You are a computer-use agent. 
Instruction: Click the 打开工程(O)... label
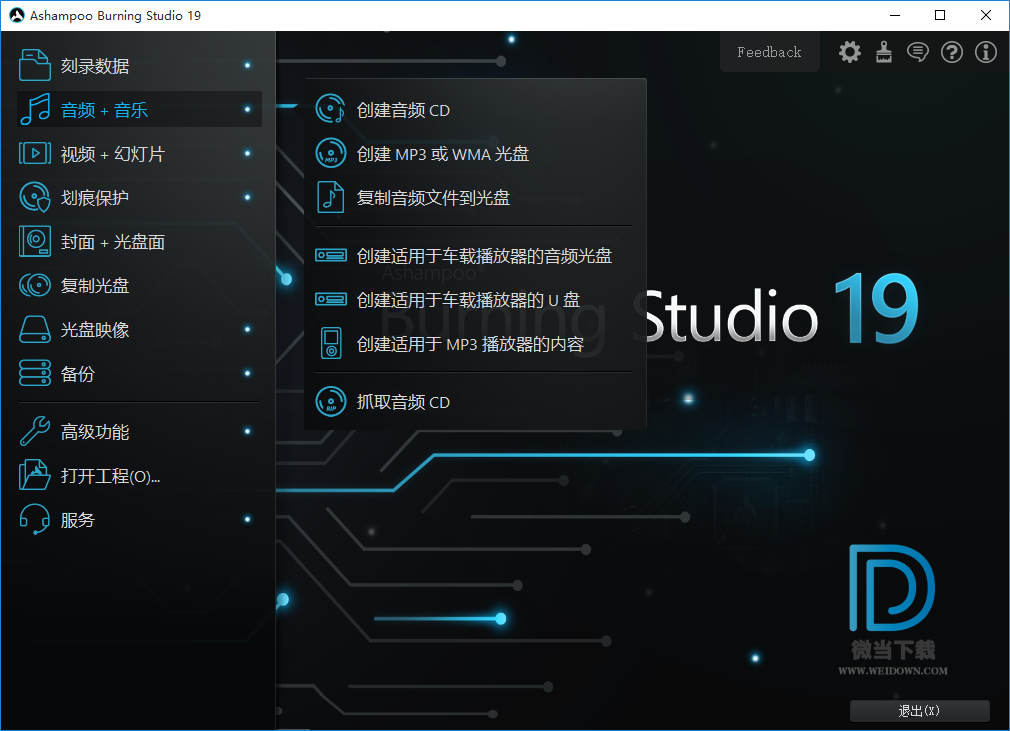(x=110, y=476)
